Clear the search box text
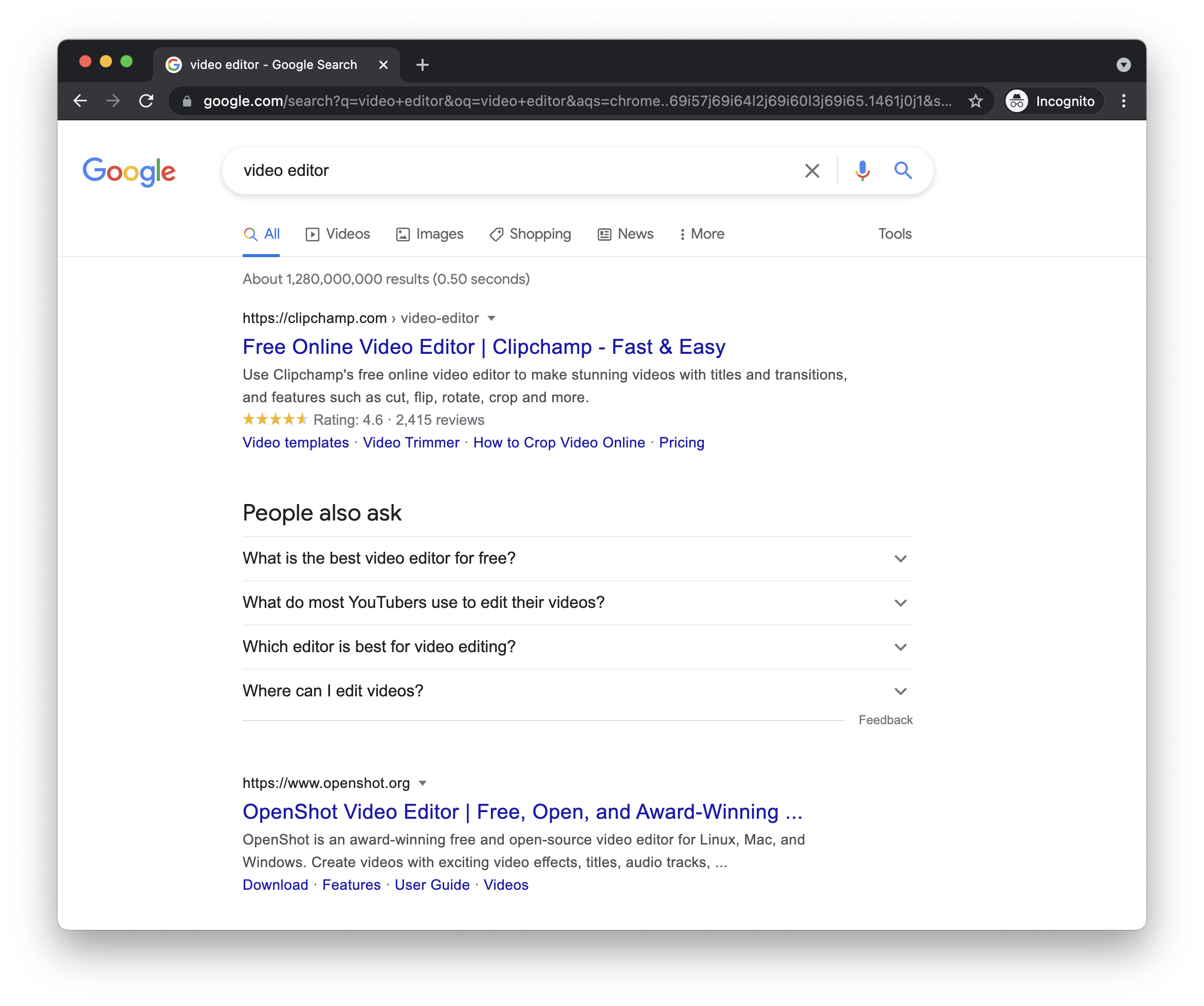The height and width of the screenshot is (1006, 1204). pyautogui.click(x=811, y=170)
